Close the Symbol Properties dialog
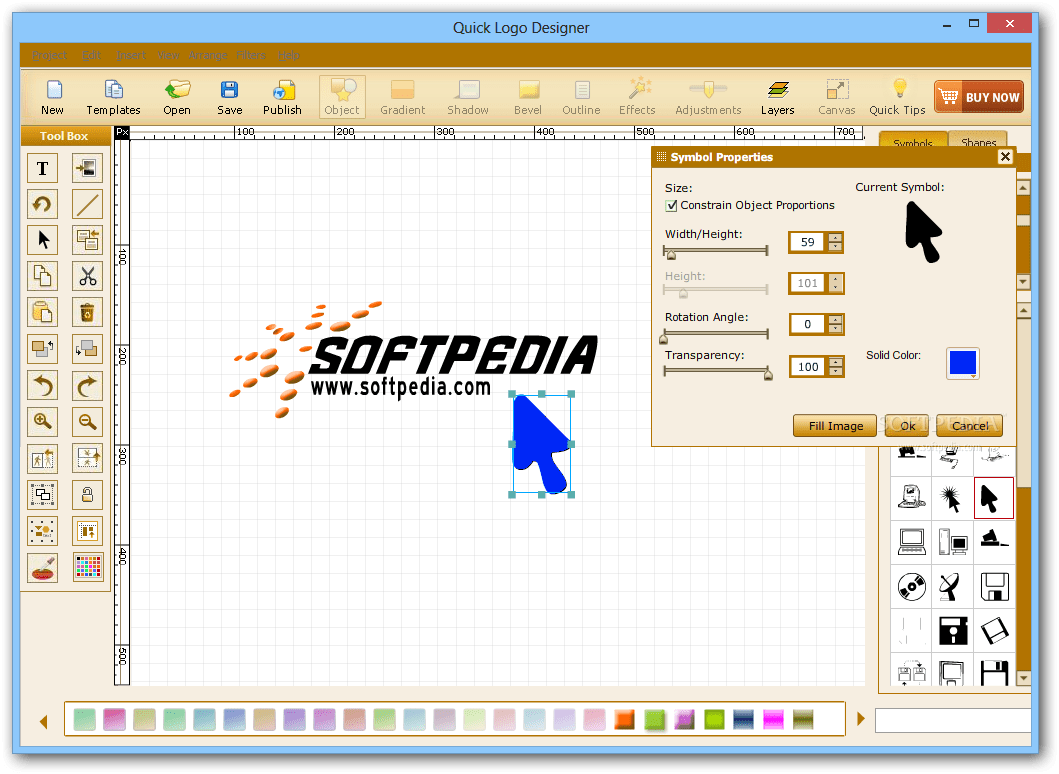The width and height of the screenshot is (1059, 774). 1005,157
